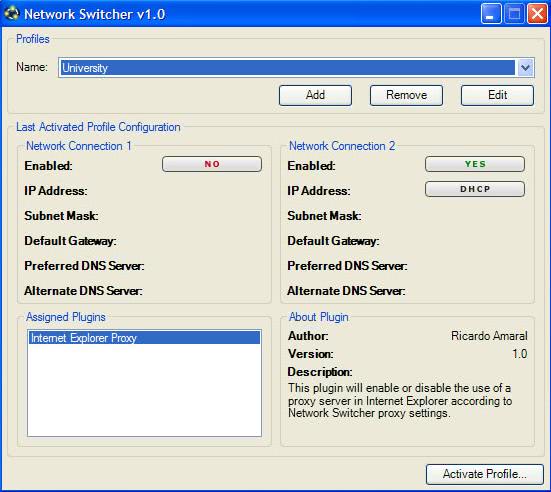Toggle Network Connection 1 enabled NO button
The image size is (551, 492).
pyautogui.click(x=212, y=164)
